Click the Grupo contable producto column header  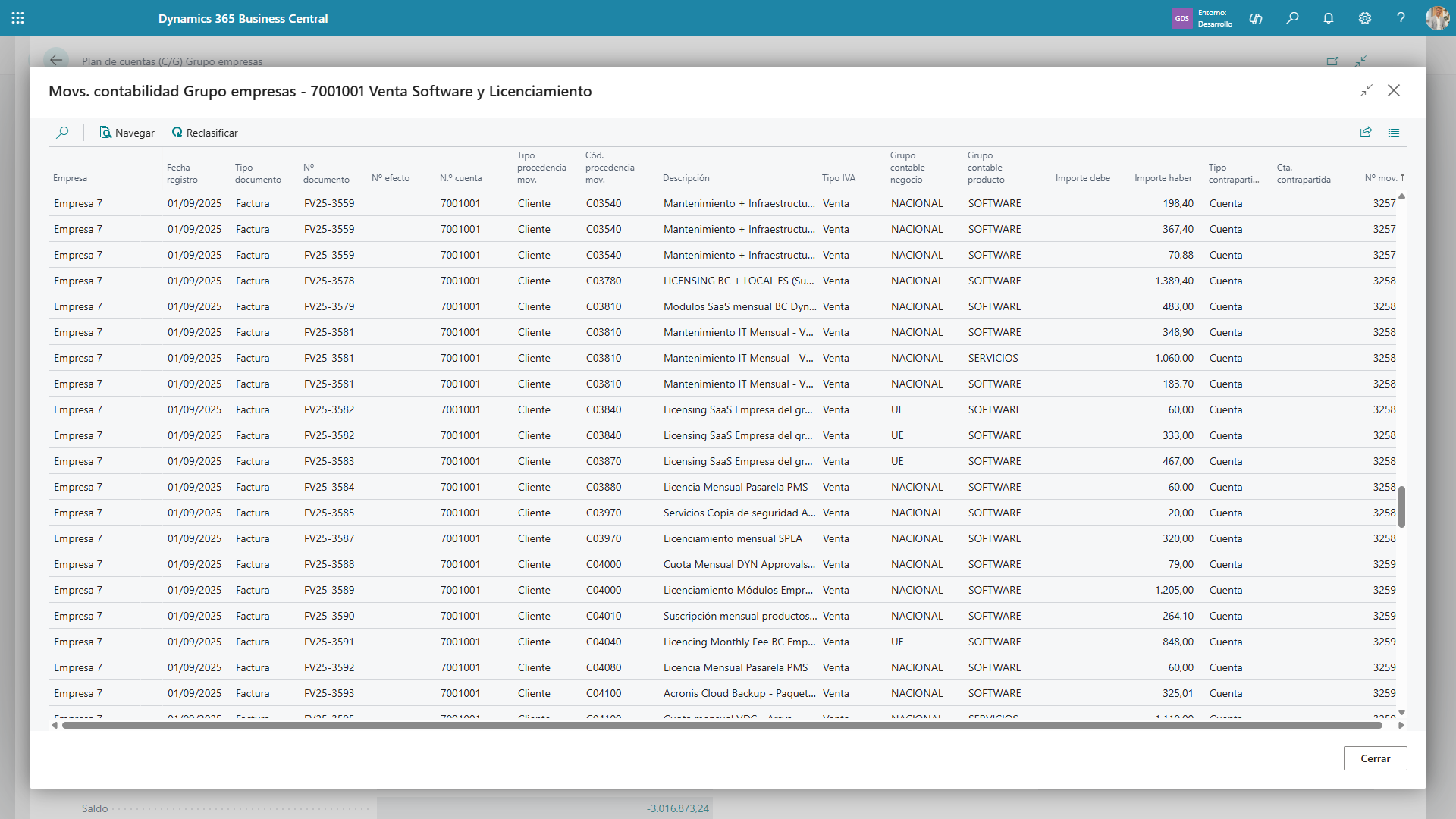tap(986, 168)
